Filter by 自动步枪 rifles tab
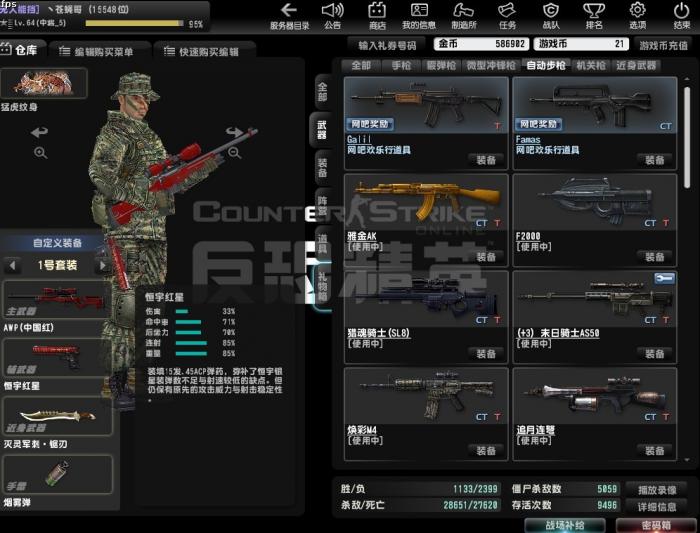The image size is (700, 533). pyautogui.click(x=546, y=66)
